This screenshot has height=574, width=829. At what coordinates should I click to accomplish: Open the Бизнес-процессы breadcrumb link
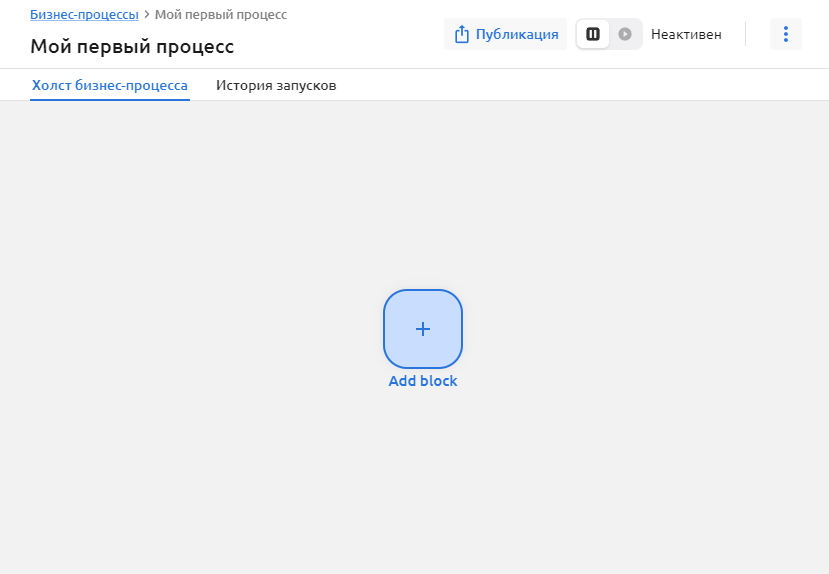tap(84, 15)
